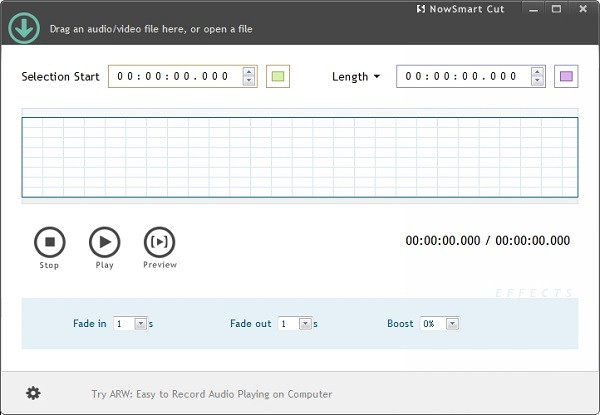Screen dimensions: 600x415
Task: Open the Fade out seconds dropdown
Action: click(x=305, y=324)
